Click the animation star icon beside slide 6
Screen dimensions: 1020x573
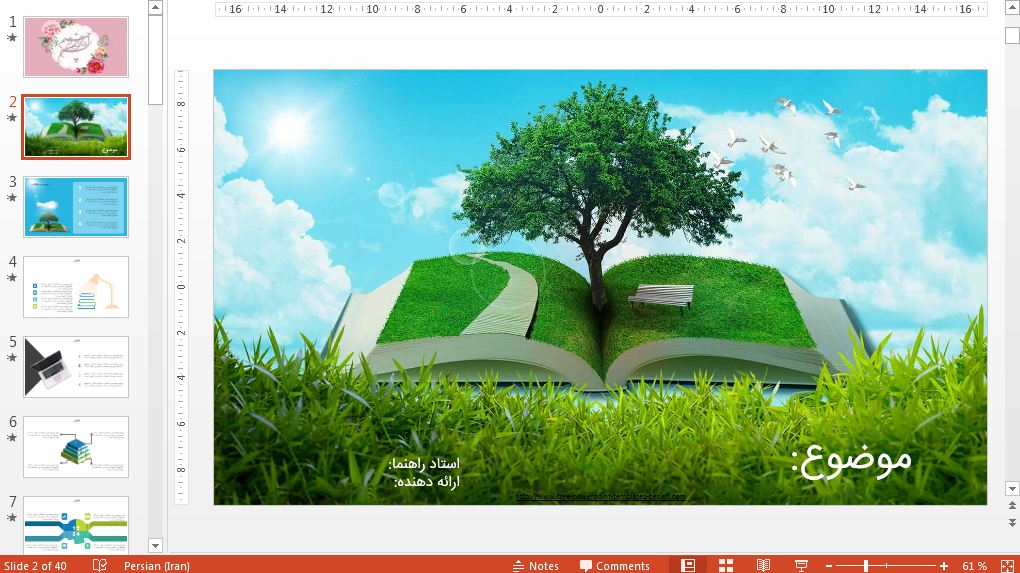point(12,438)
